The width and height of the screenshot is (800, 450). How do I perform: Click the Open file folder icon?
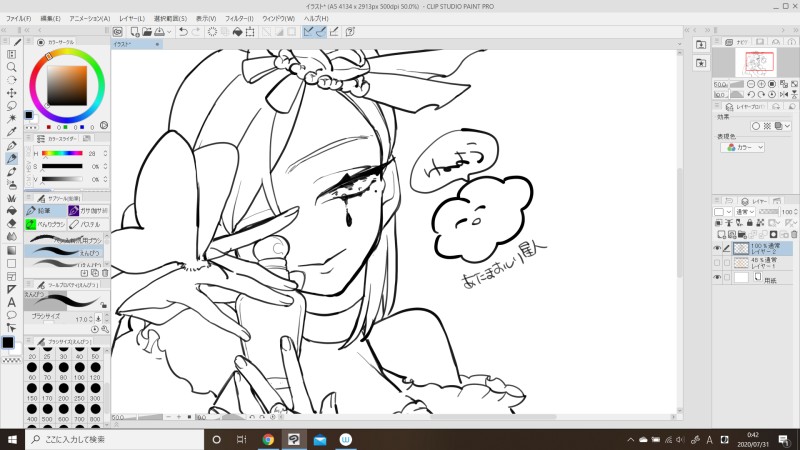pos(147,32)
